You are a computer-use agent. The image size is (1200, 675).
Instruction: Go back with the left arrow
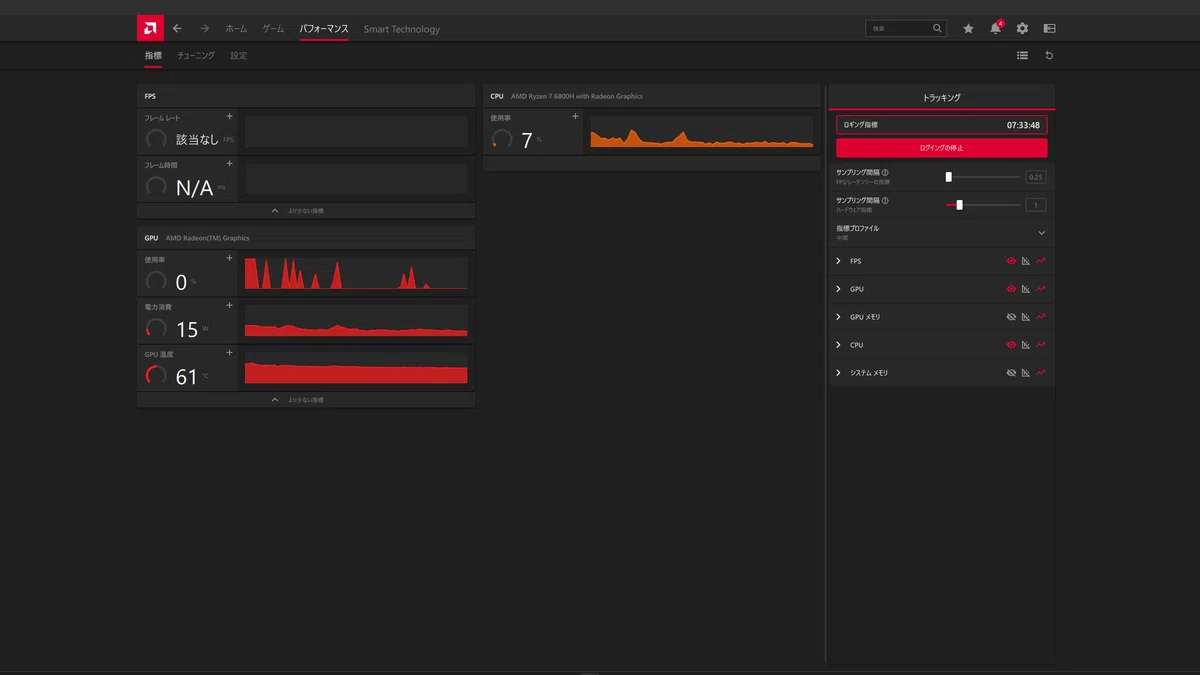click(x=177, y=29)
